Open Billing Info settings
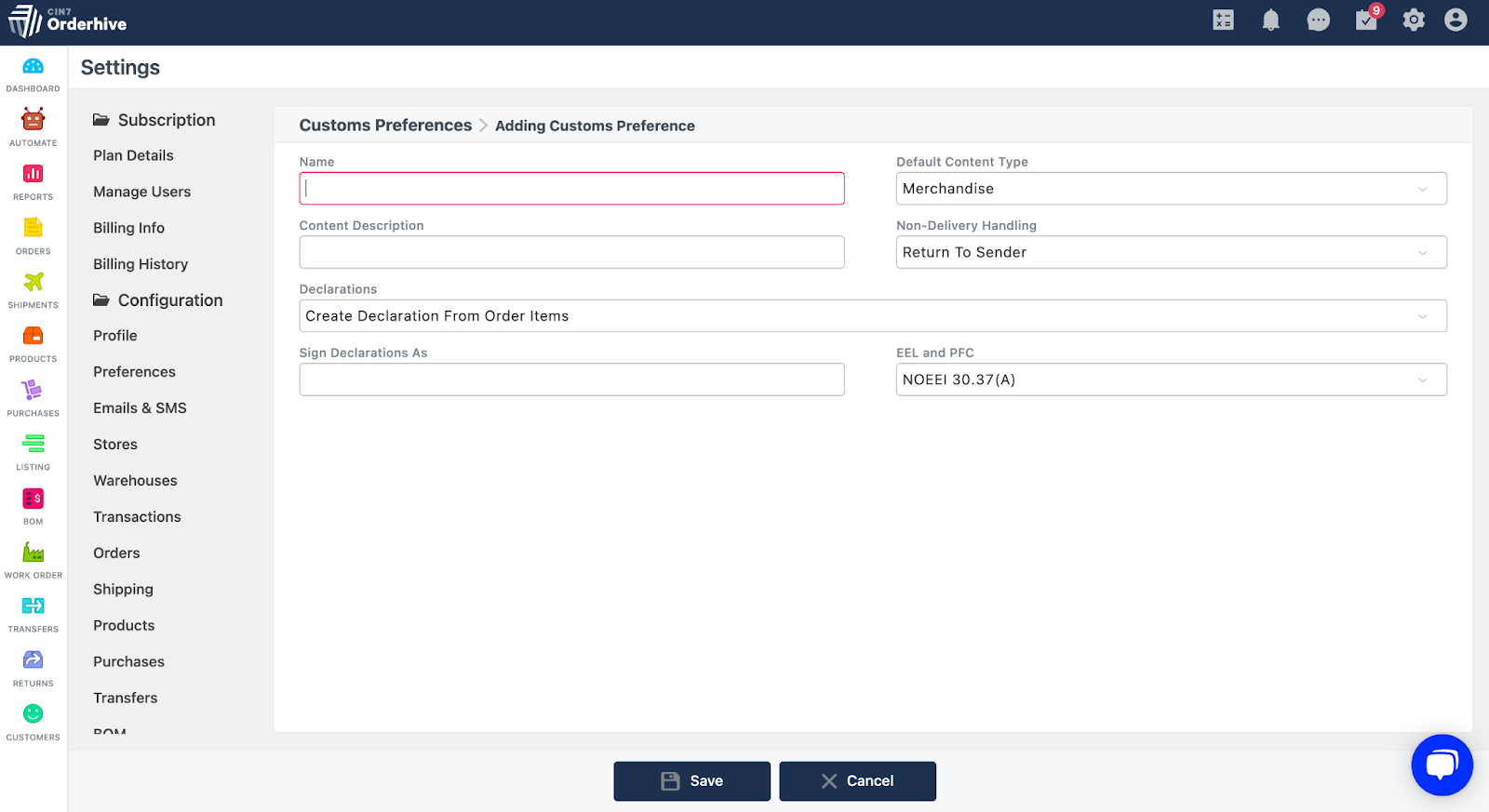This screenshot has height=812, width=1489. 128,228
